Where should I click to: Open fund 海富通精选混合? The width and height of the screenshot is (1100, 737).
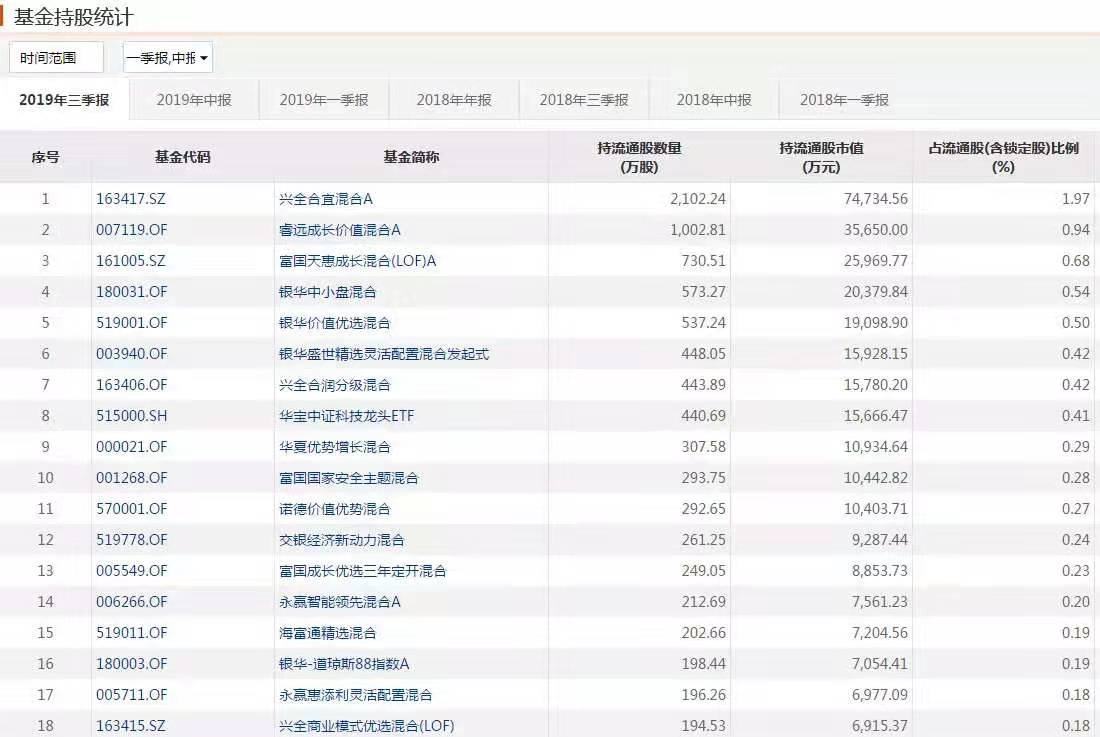[x=328, y=633]
